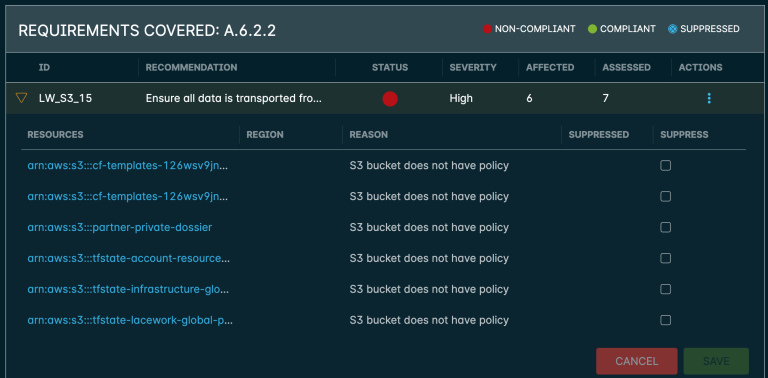The width and height of the screenshot is (768, 378).
Task: Open the three-dot actions menu for LW_S3_15
Action: click(709, 98)
